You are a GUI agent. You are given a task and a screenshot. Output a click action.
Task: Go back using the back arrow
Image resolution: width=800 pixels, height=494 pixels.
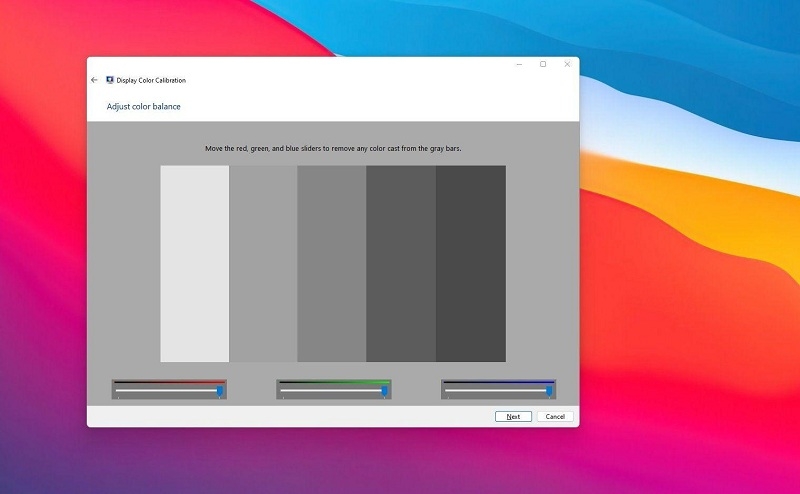coord(94,80)
